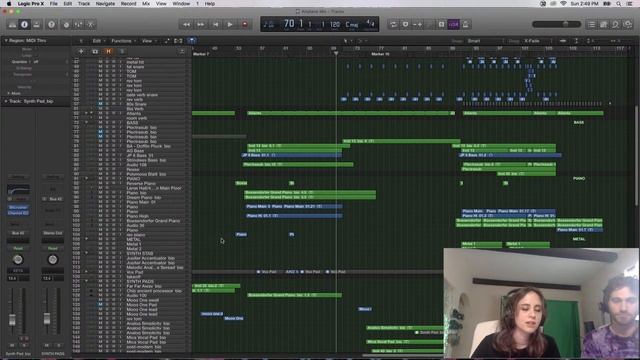Click the red Record button
The width and height of the screenshot is (640, 360).
tap(245, 24)
